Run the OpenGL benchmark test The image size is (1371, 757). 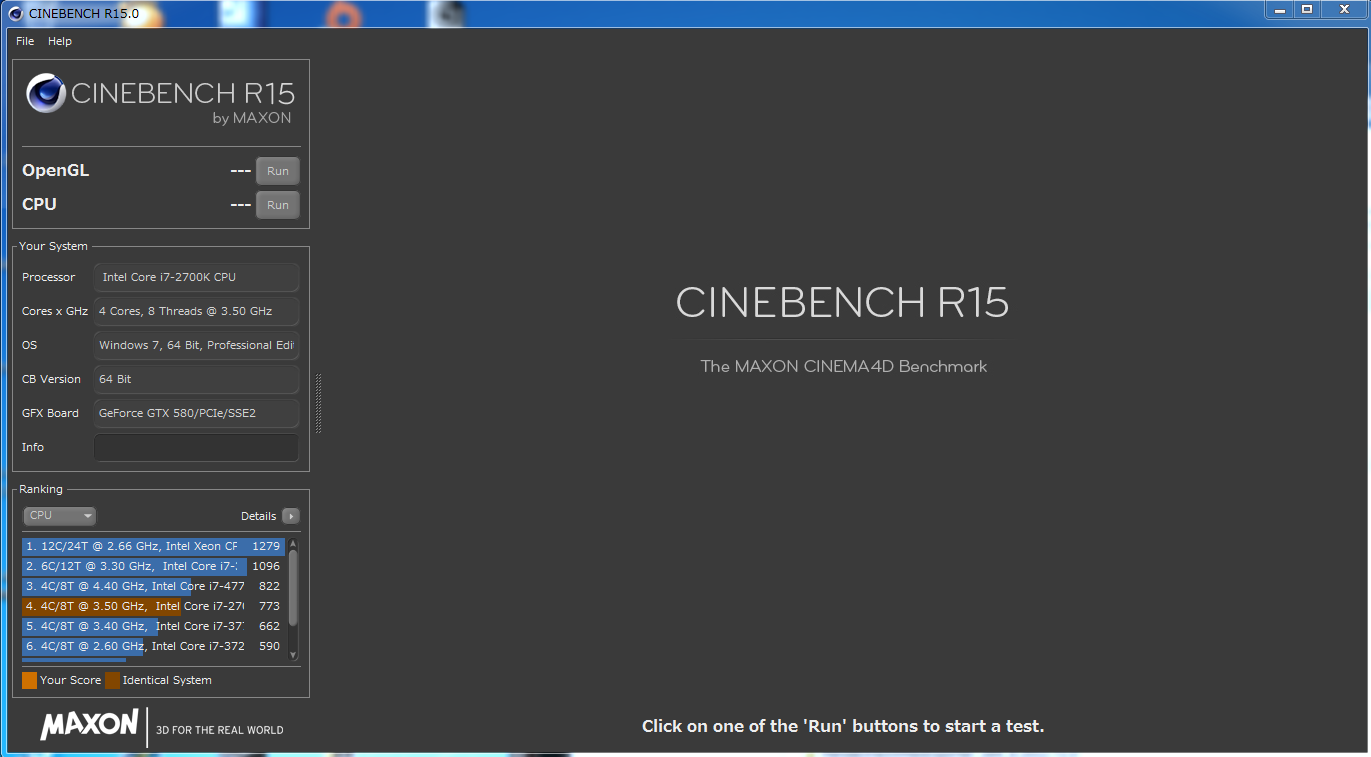click(278, 171)
